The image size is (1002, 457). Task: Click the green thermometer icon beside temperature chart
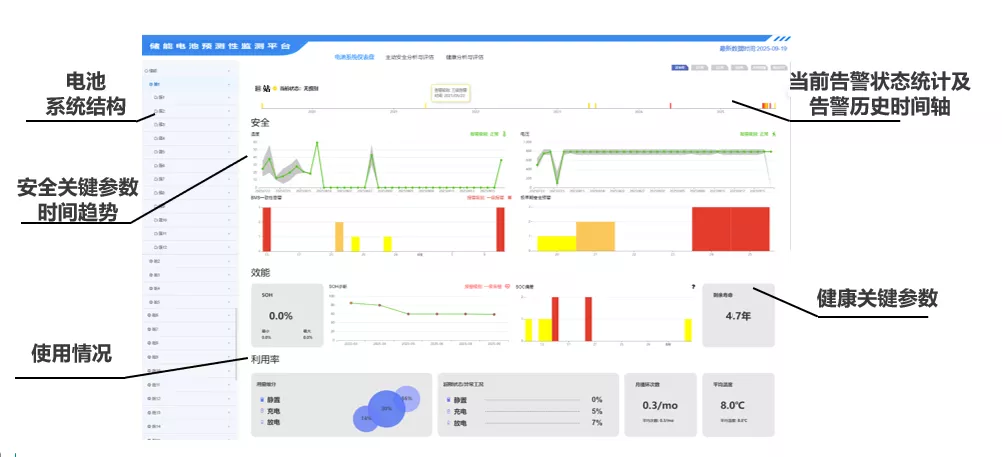click(x=504, y=134)
